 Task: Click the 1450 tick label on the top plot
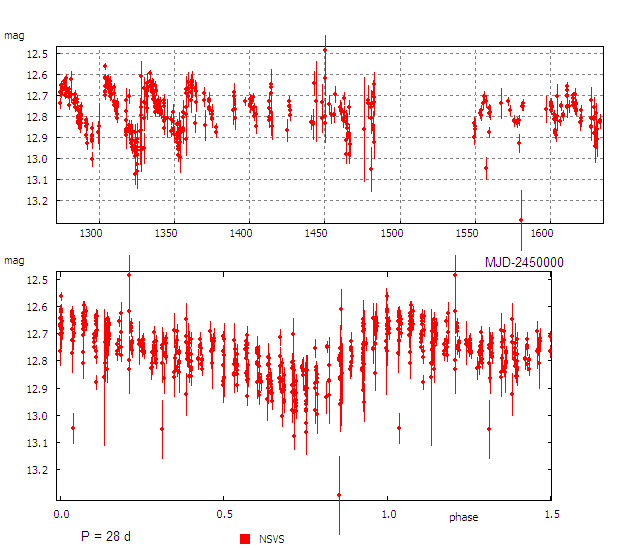316,233
